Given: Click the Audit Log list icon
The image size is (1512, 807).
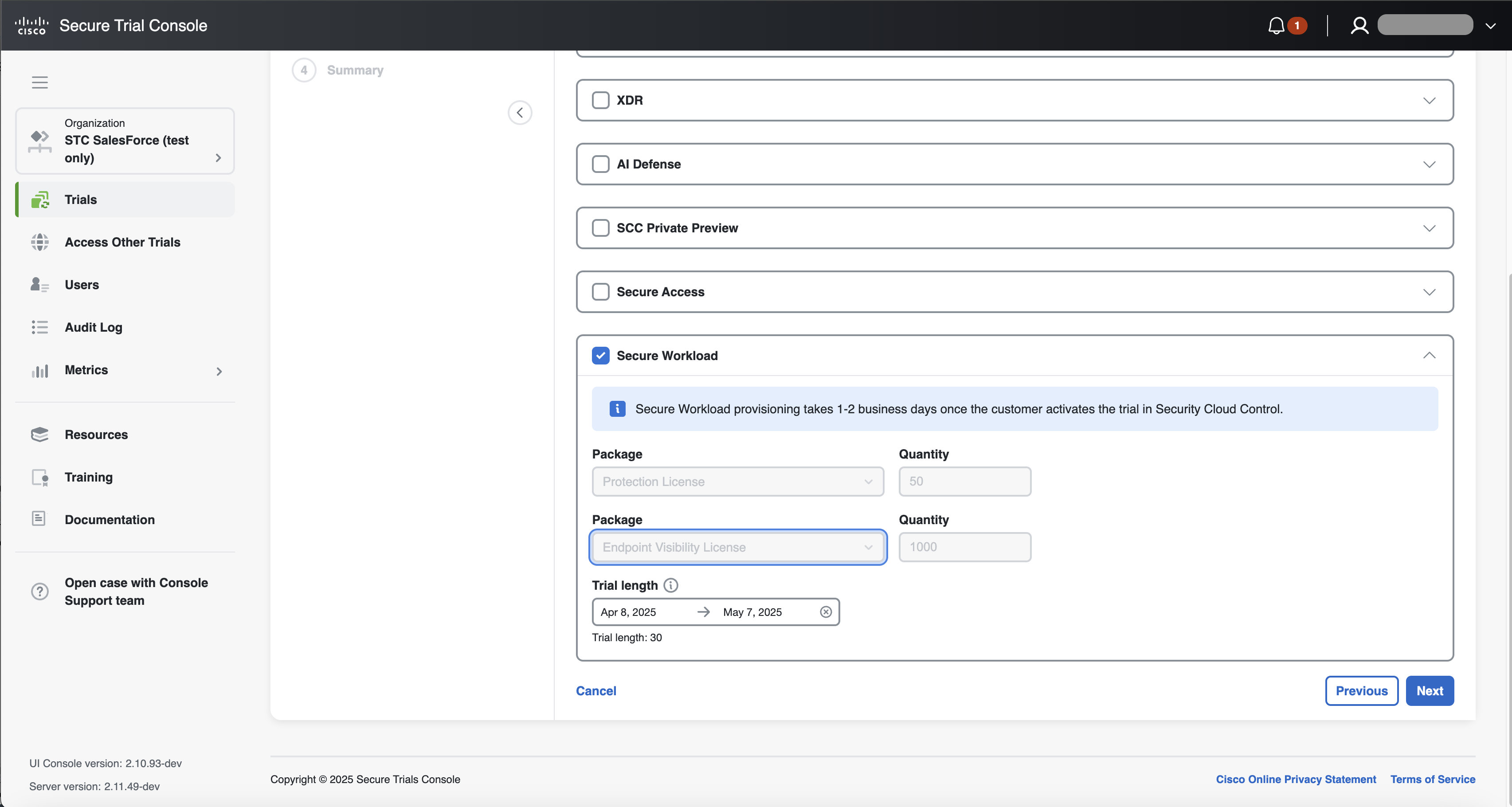Looking at the screenshot, I should [40, 327].
